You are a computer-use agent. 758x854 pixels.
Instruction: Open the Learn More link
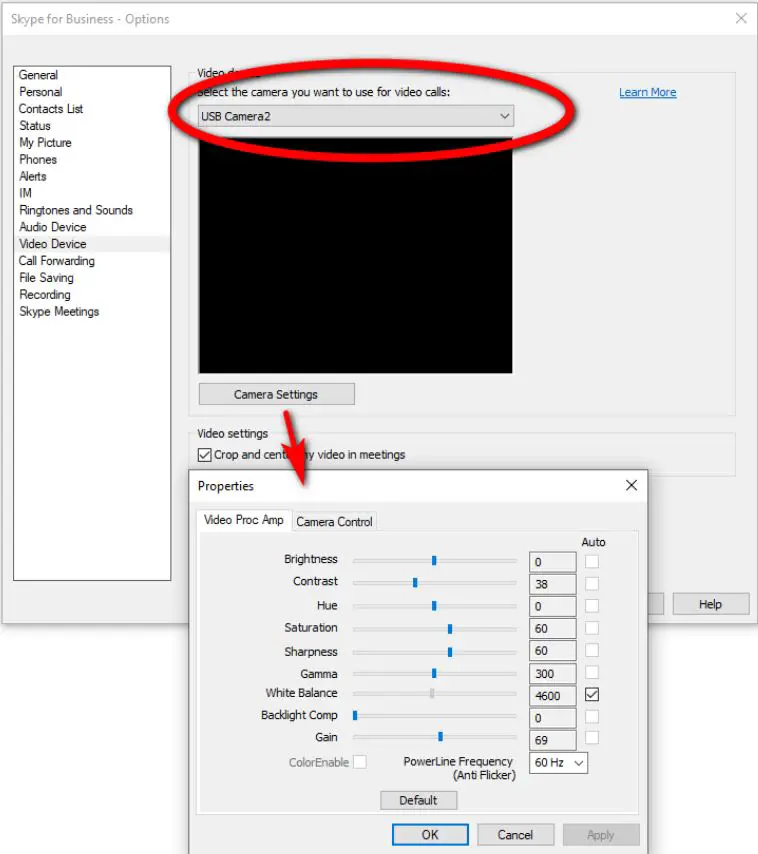[x=647, y=92]
